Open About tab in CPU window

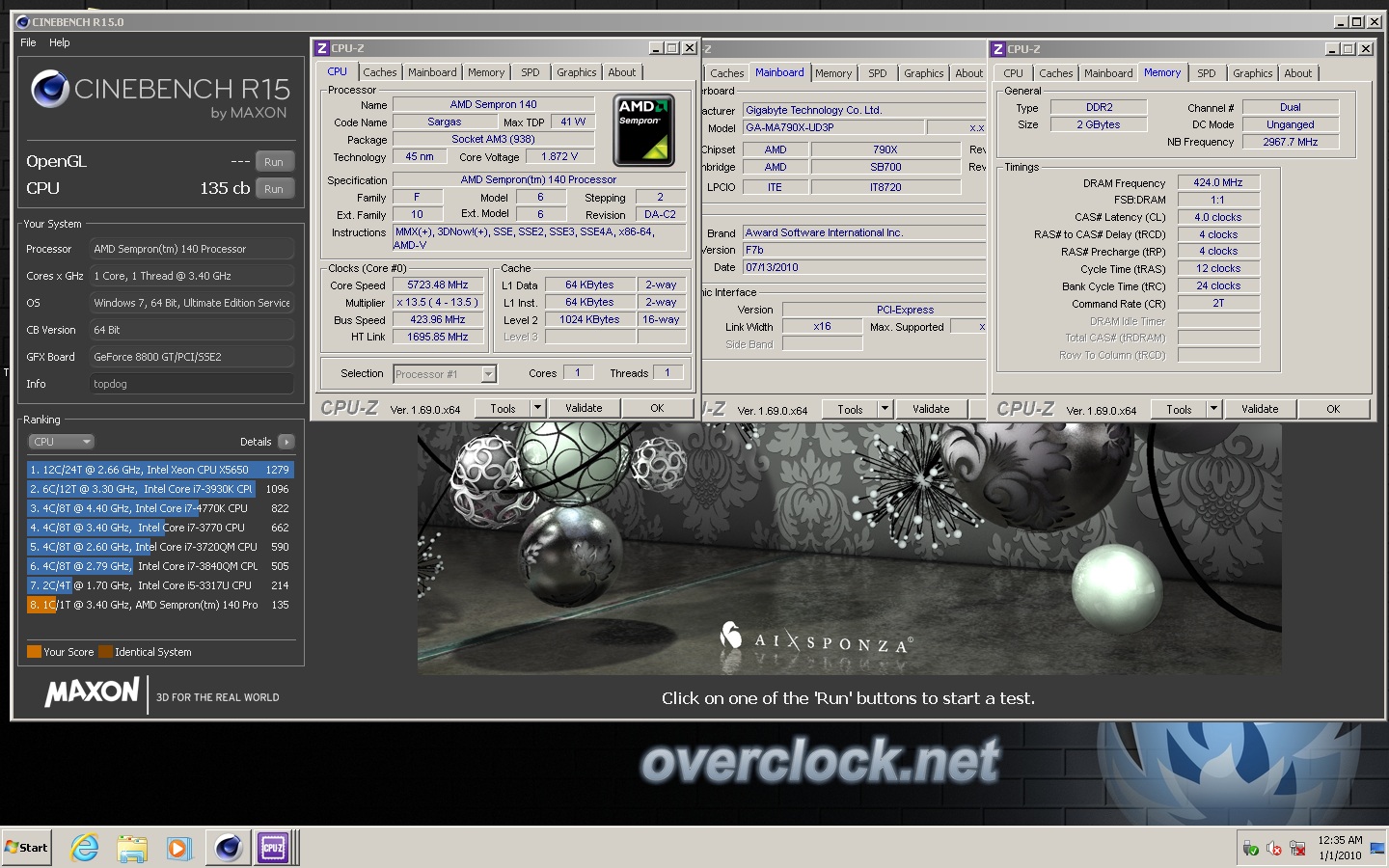622,72
